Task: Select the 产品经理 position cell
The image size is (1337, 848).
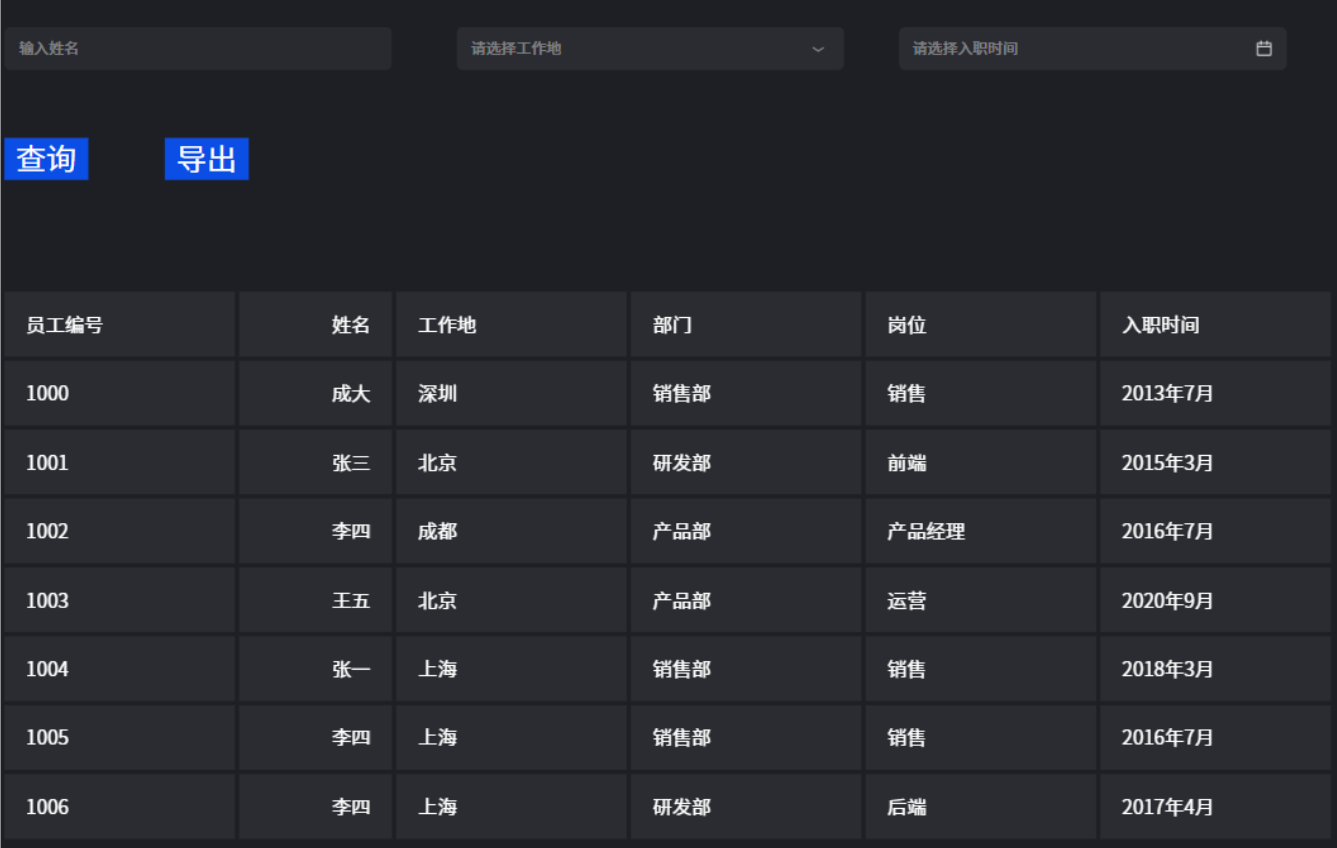Action: coord(980,531)
